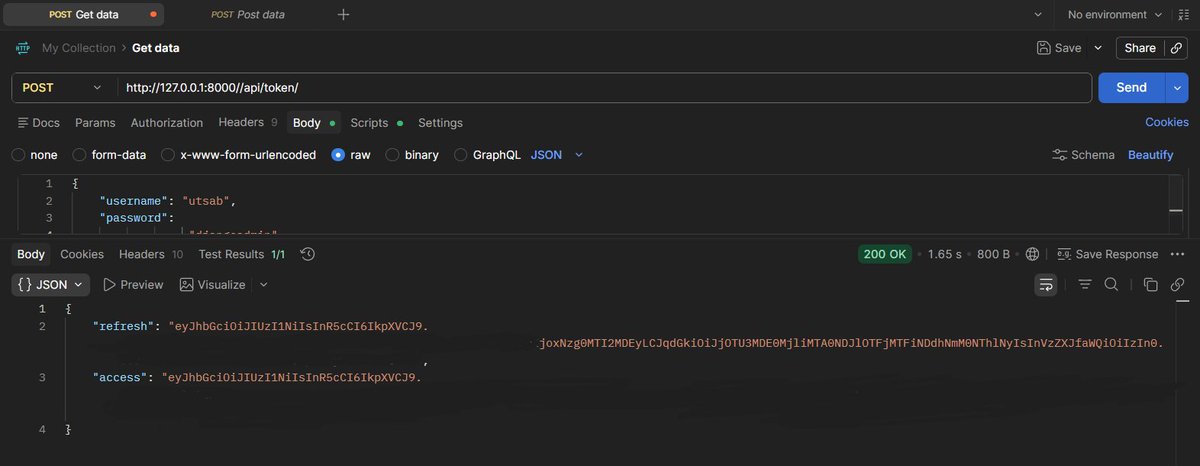Click the globe network information icon
The width and height of the screenshot is (1200, 466).
click(x=1032, y=254)
